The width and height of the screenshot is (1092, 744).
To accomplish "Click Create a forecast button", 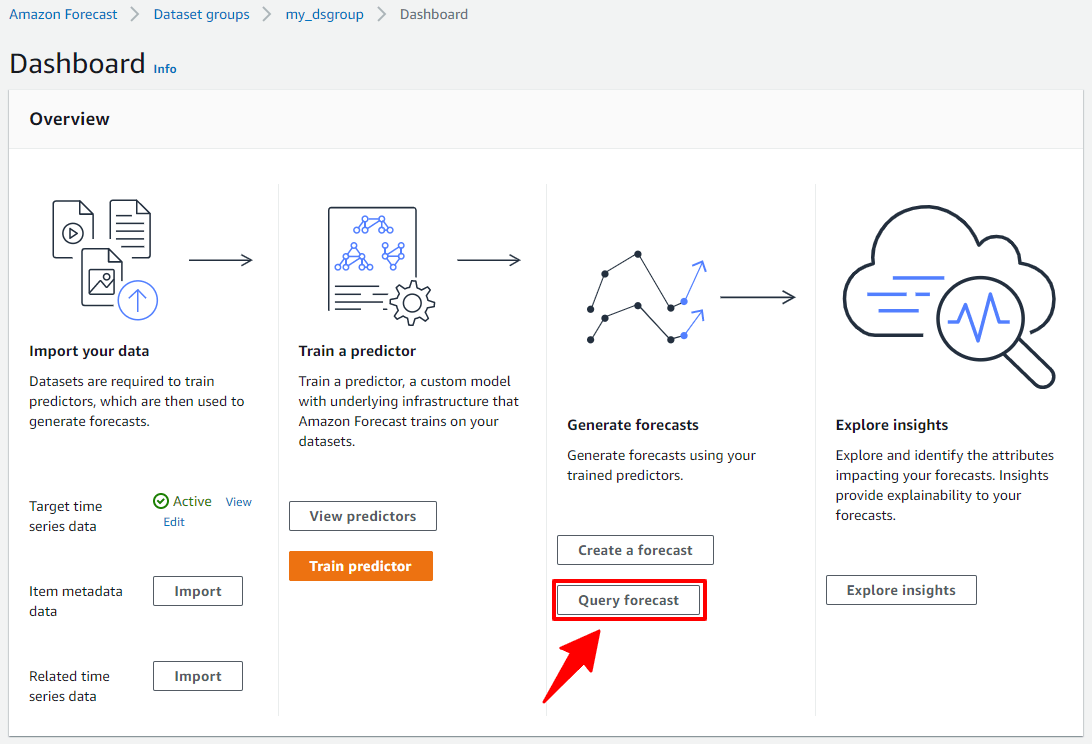I will pyautogui.click(x=635, y=550).
